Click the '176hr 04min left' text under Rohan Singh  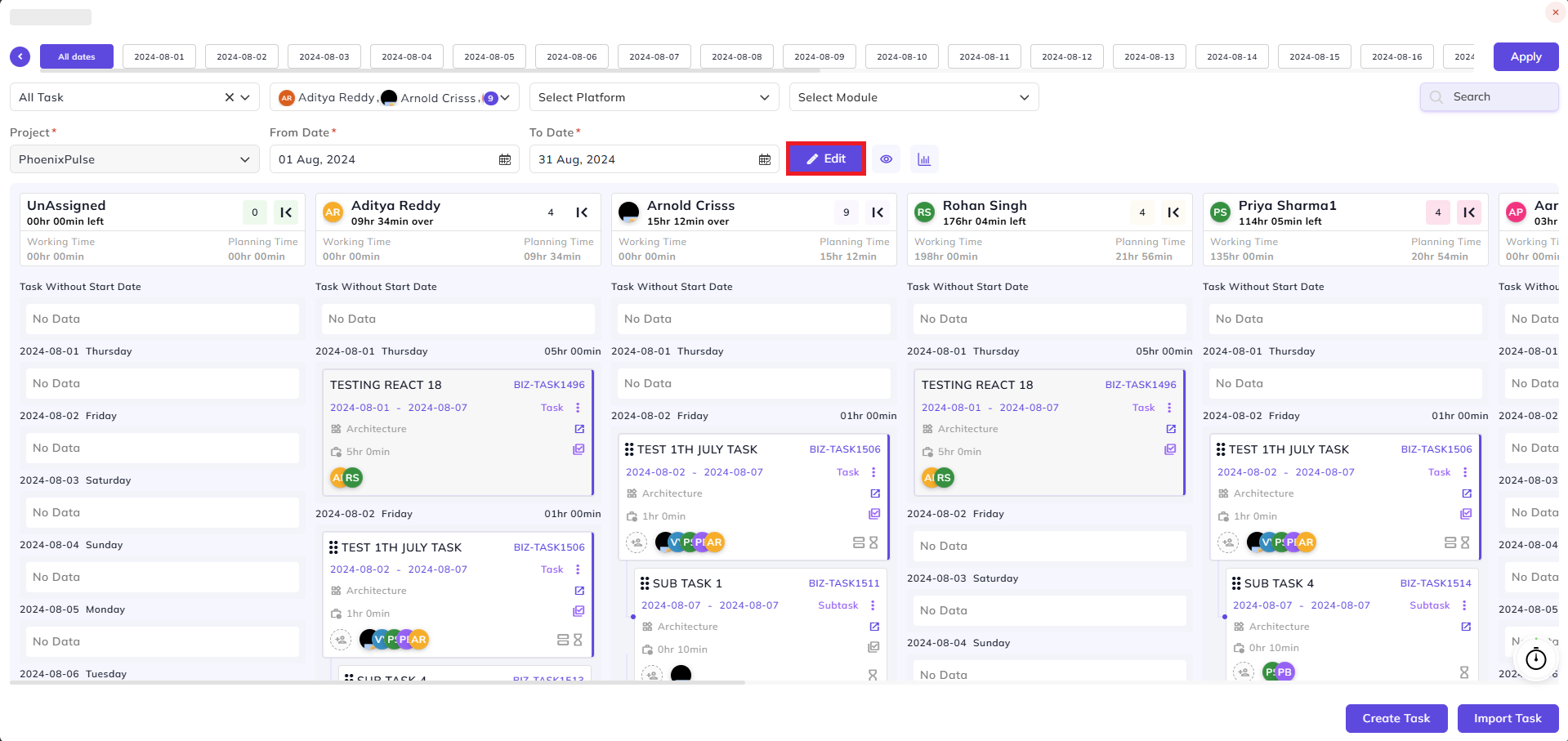coord(985,221)
